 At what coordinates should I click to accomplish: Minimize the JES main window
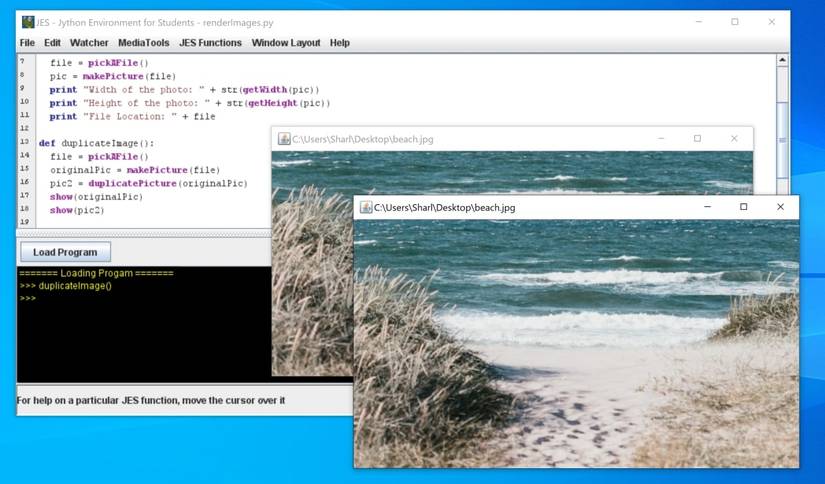pos(699,22)
